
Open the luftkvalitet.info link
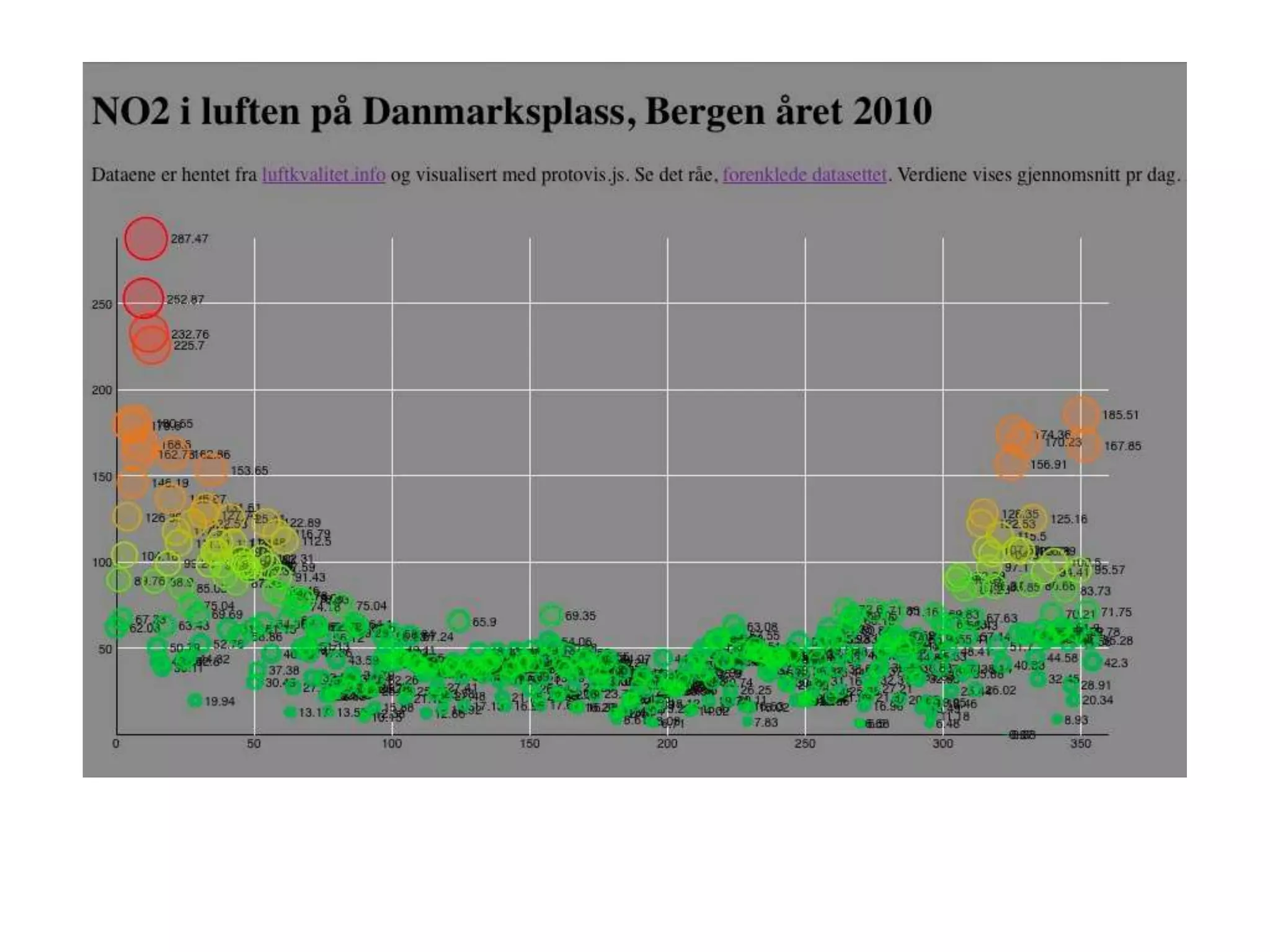point(324,175)
